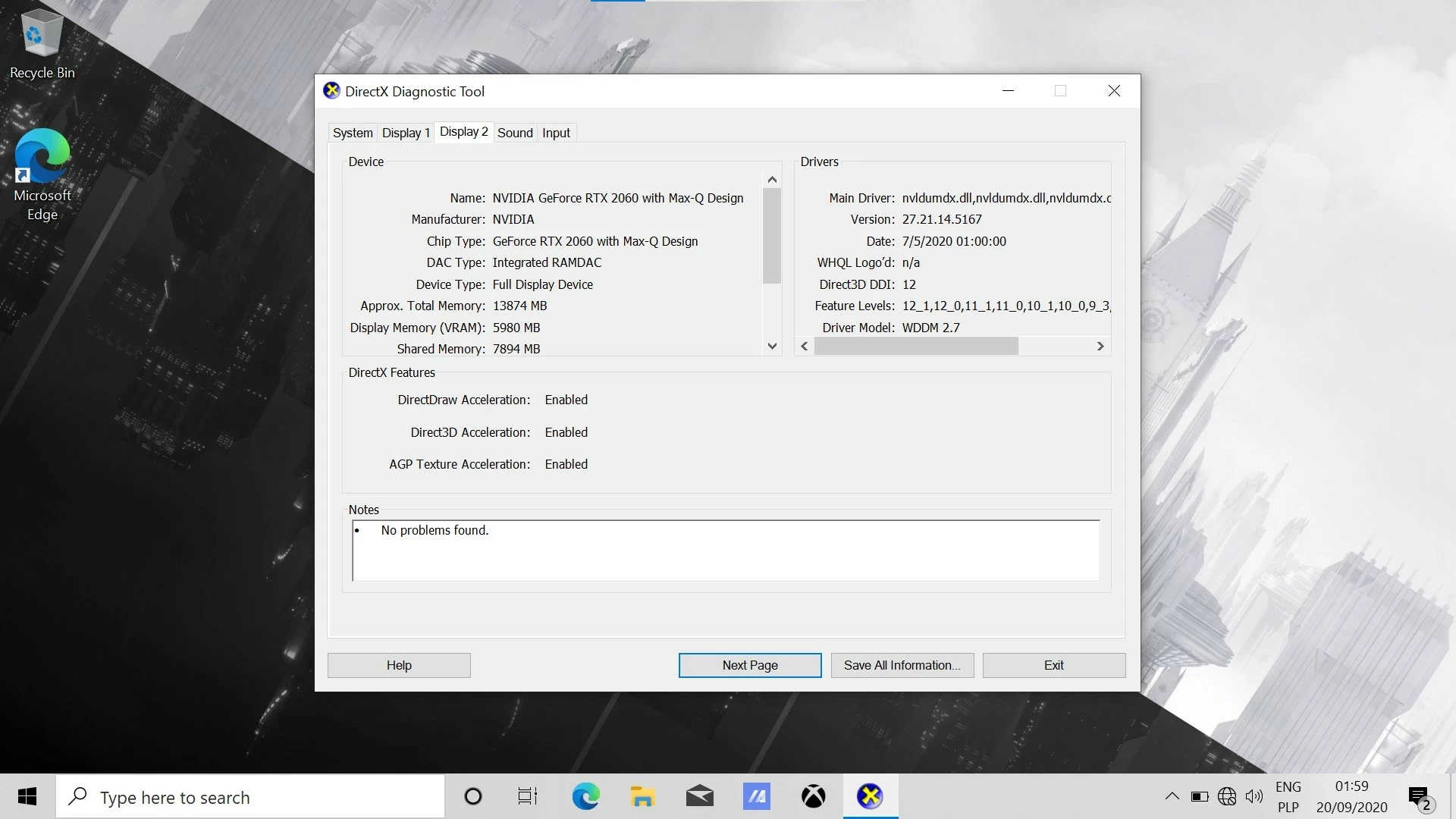Click the DirectX Diagnostic Tool title icon
1456x819 pixels.
click(x=331, y=91)
